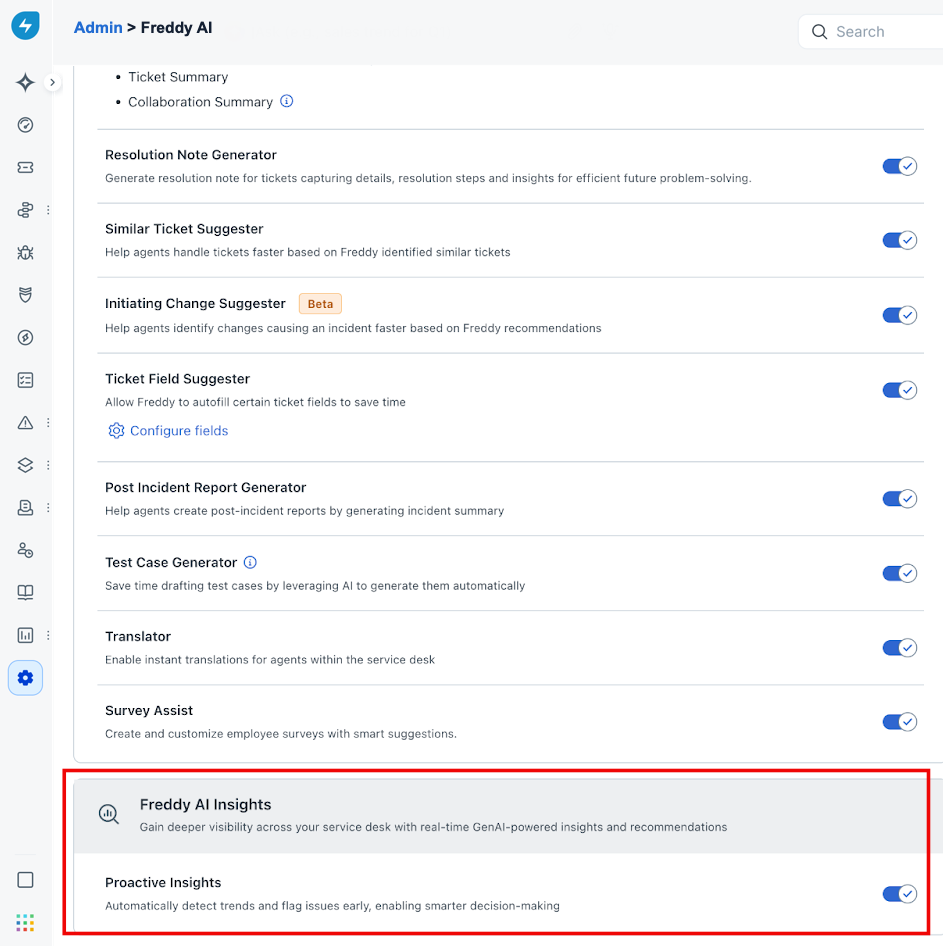This screenshot has height=946, width=943.
Task: Click the info icon beside Test Case Generator
Action: click(x=250, y=562)
